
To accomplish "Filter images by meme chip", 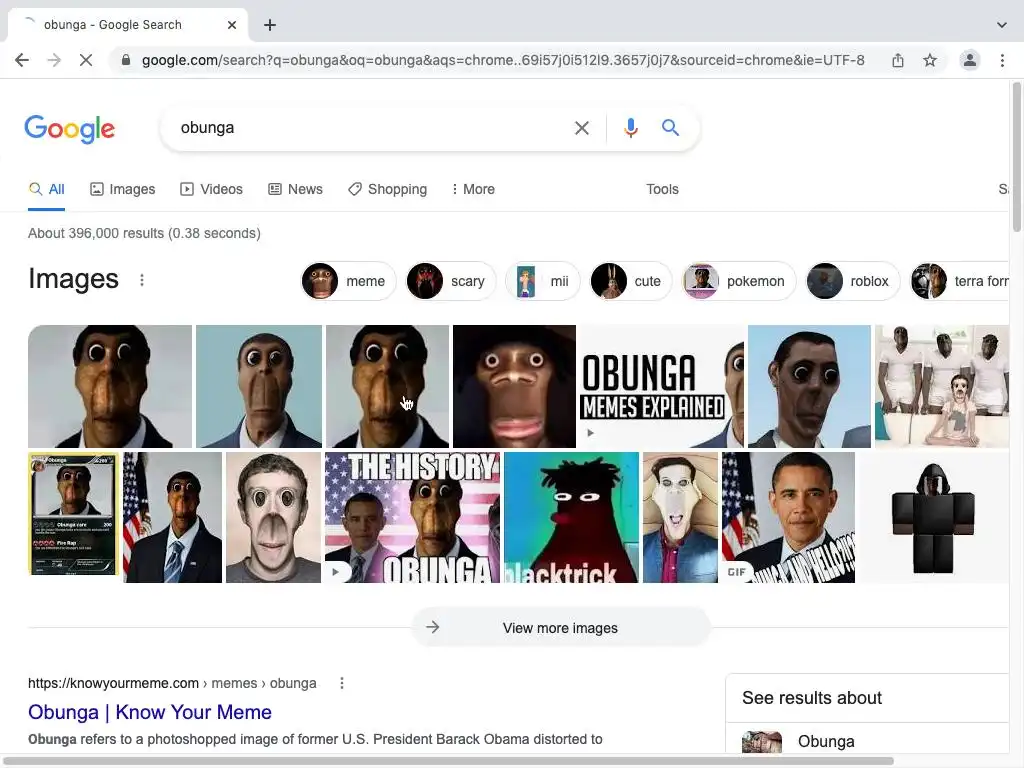I will point(348,281).
